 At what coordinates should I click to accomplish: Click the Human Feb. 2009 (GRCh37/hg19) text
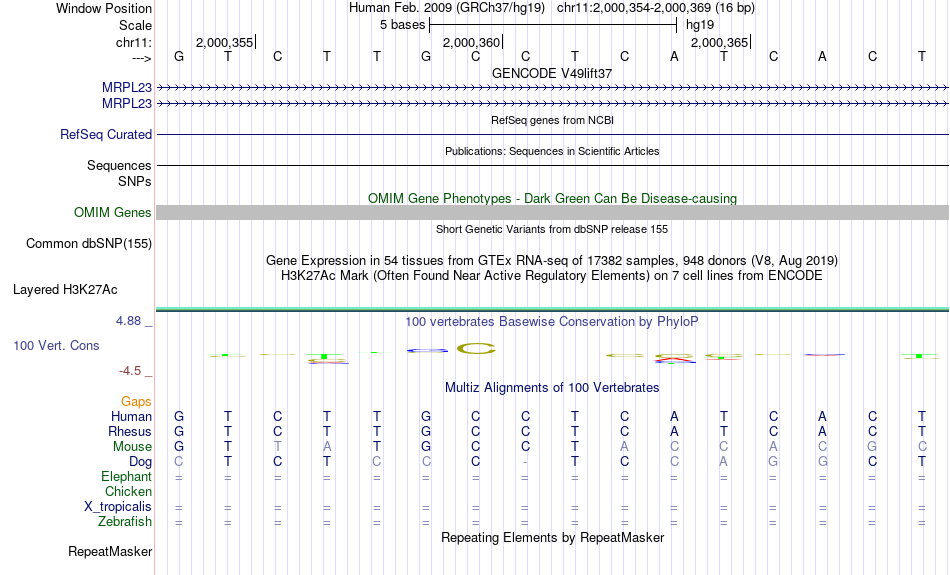click(447, 8)
